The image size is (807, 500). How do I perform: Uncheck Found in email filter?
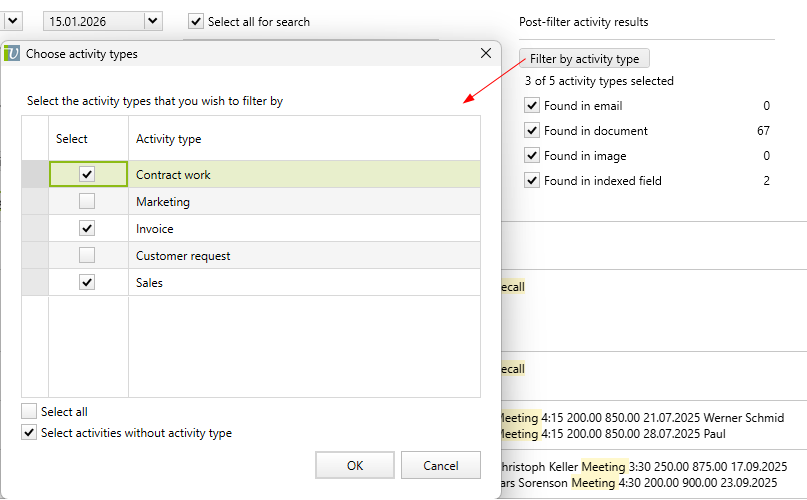[x=532, y=105]
